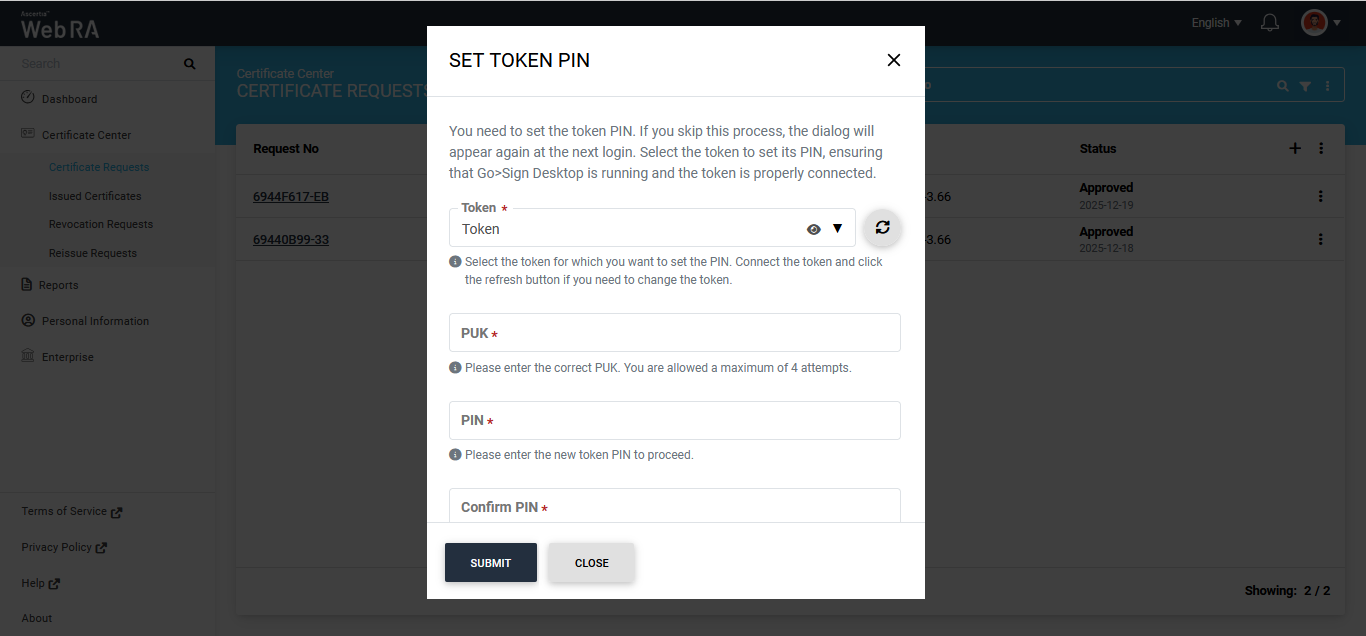Click the top search bar magnifier icon
This screenshot has width=1366, height=636.
[1283, 87]
